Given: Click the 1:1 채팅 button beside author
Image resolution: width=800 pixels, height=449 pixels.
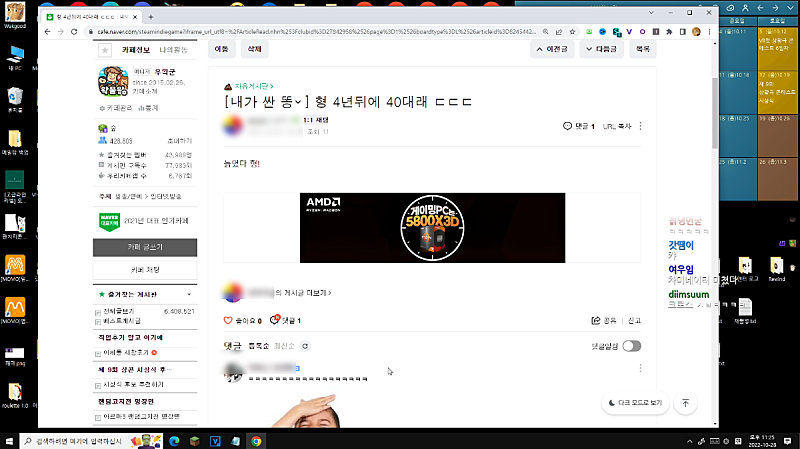Looking at the screenshot, I should pyautogui.click(x=316, y=120).
